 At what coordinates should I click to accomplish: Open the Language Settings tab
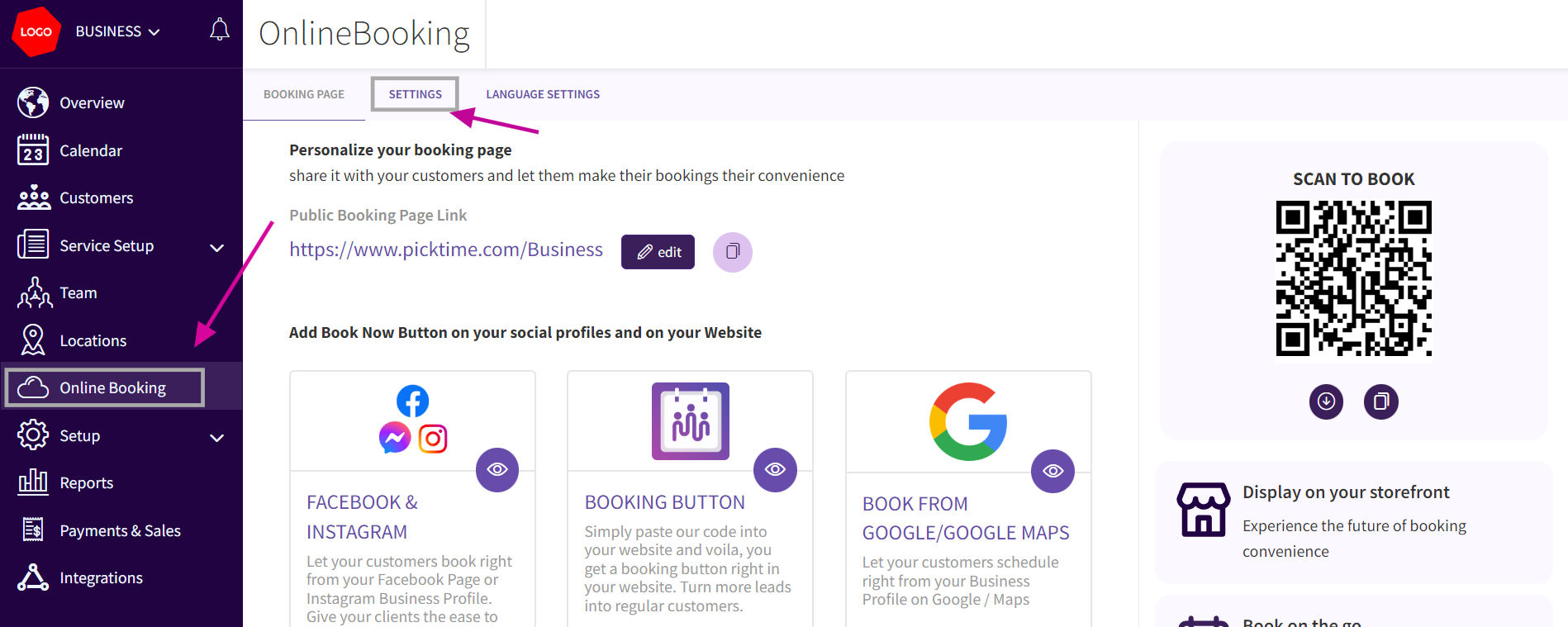coord(543,94)
